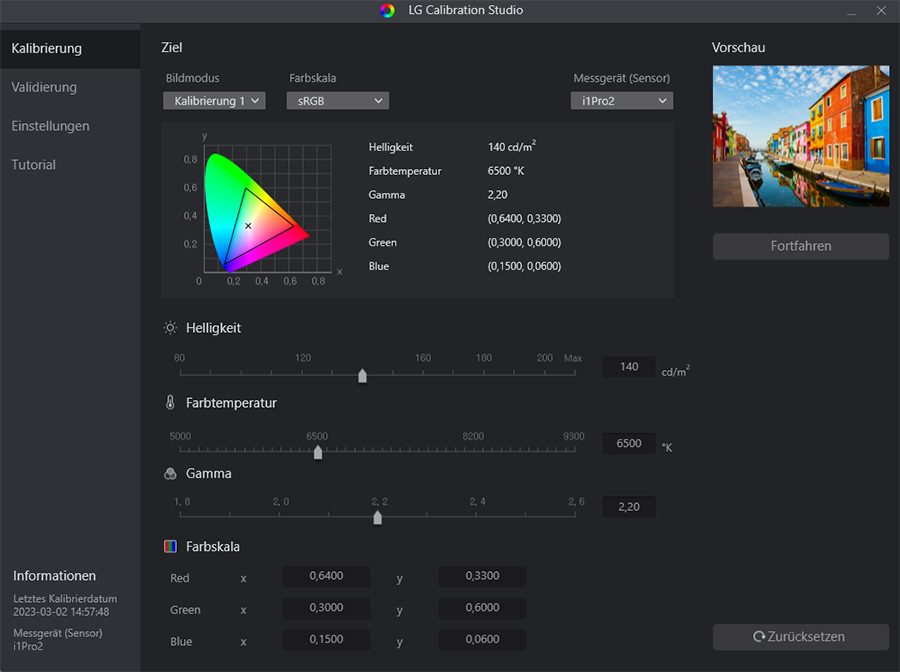The width and height of the screenshot is (900, 672).
Task: Minimize the LG Calibration Studio window
Action: [x=851, y=11]
